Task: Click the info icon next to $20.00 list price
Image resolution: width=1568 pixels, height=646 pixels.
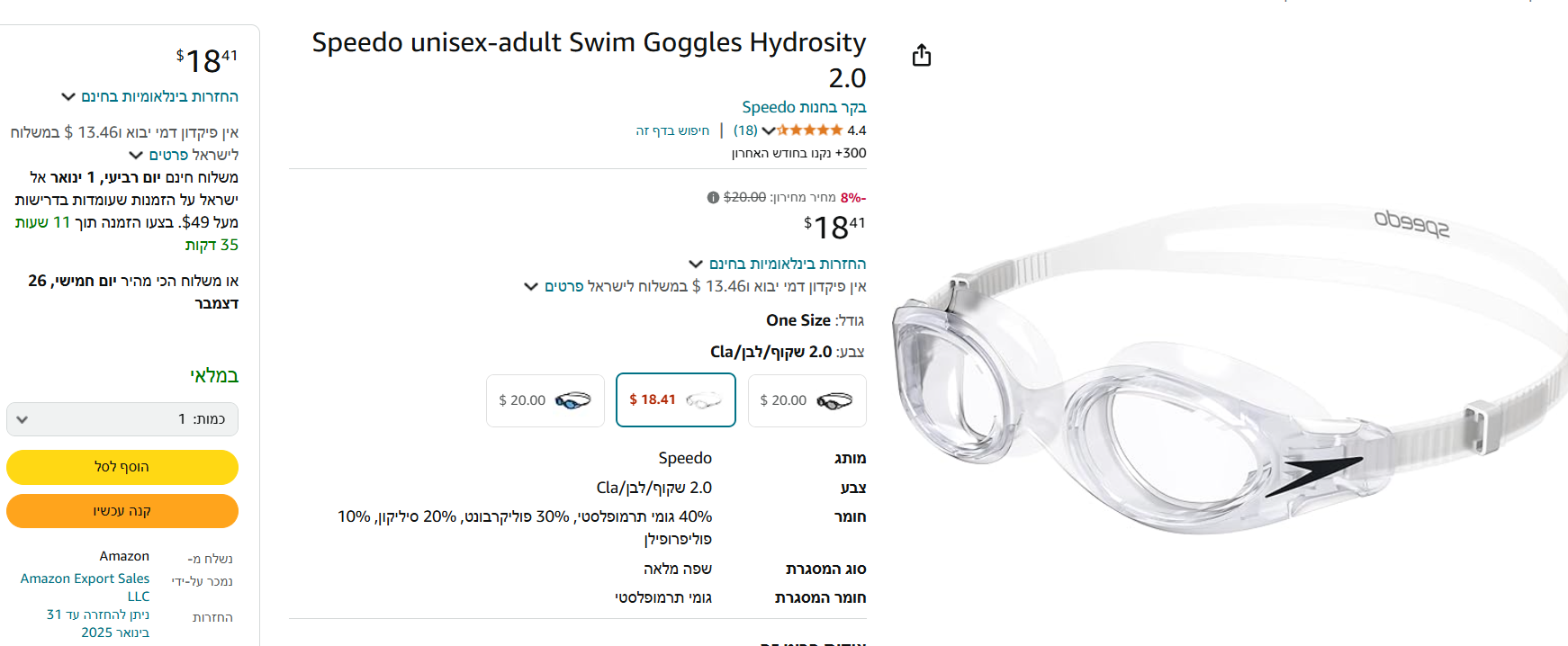Action: pos(713,197)
